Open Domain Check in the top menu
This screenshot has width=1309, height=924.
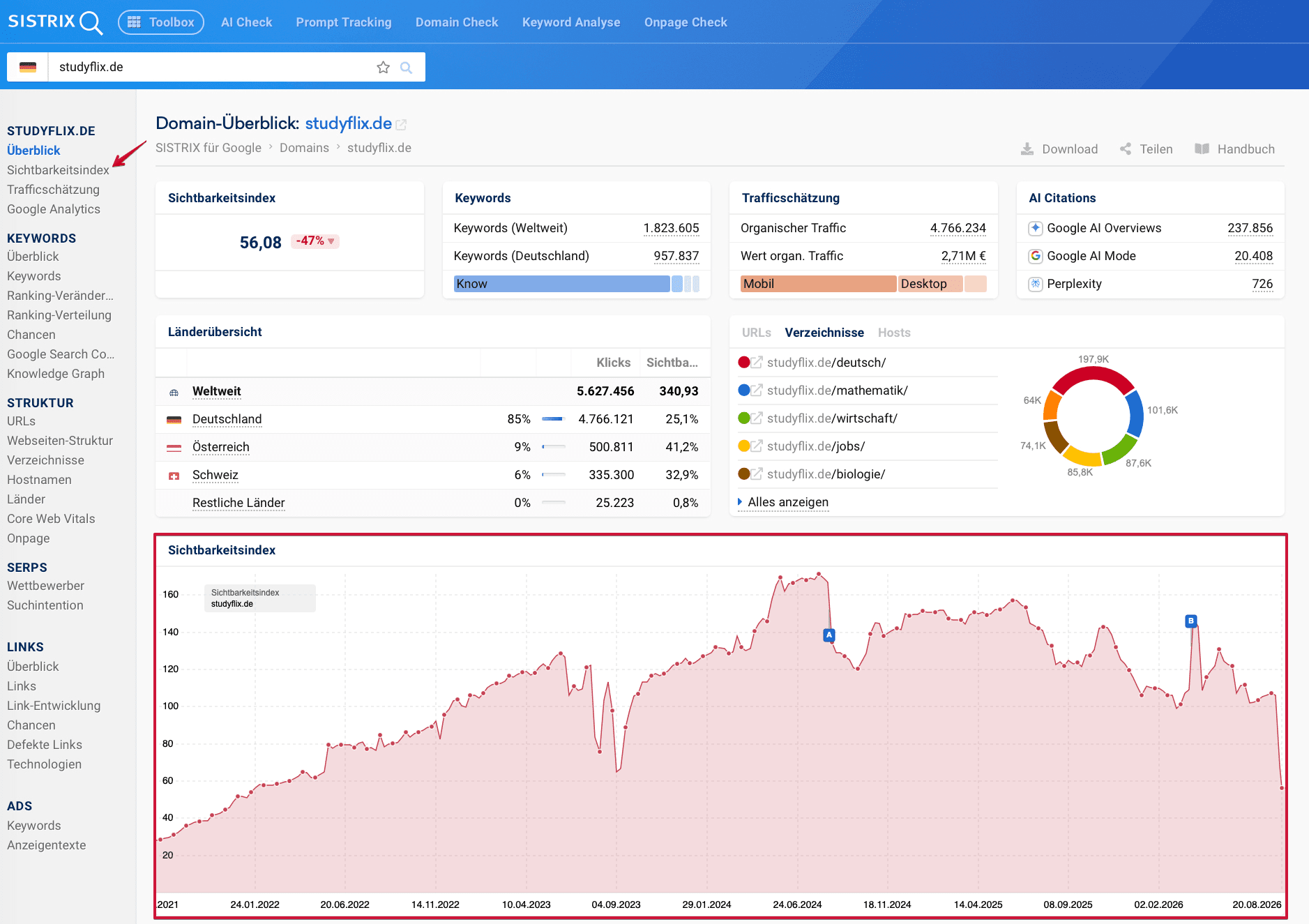(x=457, y=22)
